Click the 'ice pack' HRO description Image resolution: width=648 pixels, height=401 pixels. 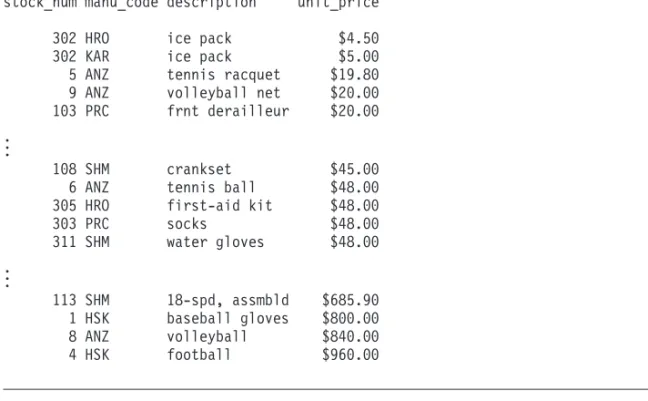point(199,38)
